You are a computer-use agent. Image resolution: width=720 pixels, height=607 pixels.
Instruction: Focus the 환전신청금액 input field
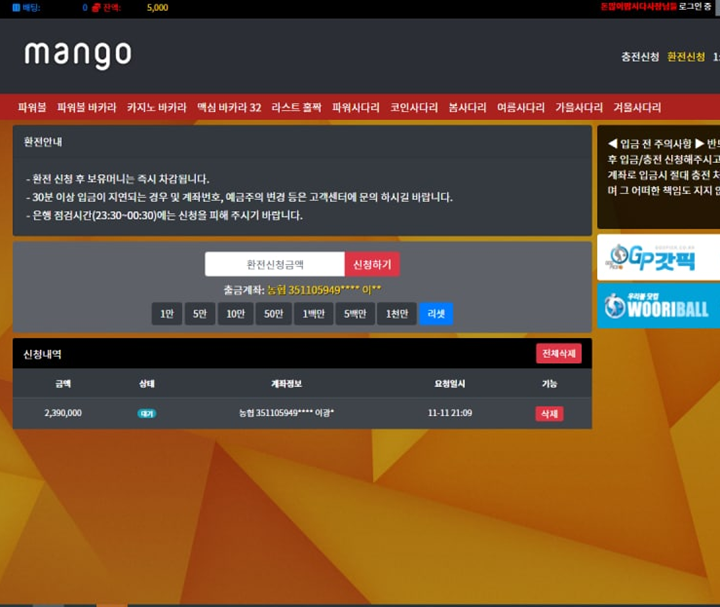point(275,264)
